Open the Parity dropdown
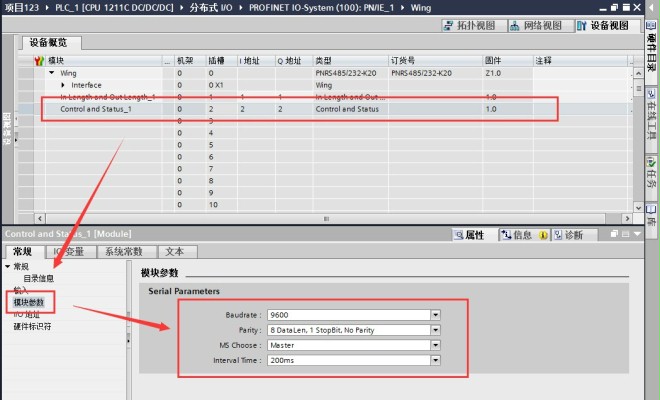Viewport: 660px width, 400px height. tap(435, 329)
